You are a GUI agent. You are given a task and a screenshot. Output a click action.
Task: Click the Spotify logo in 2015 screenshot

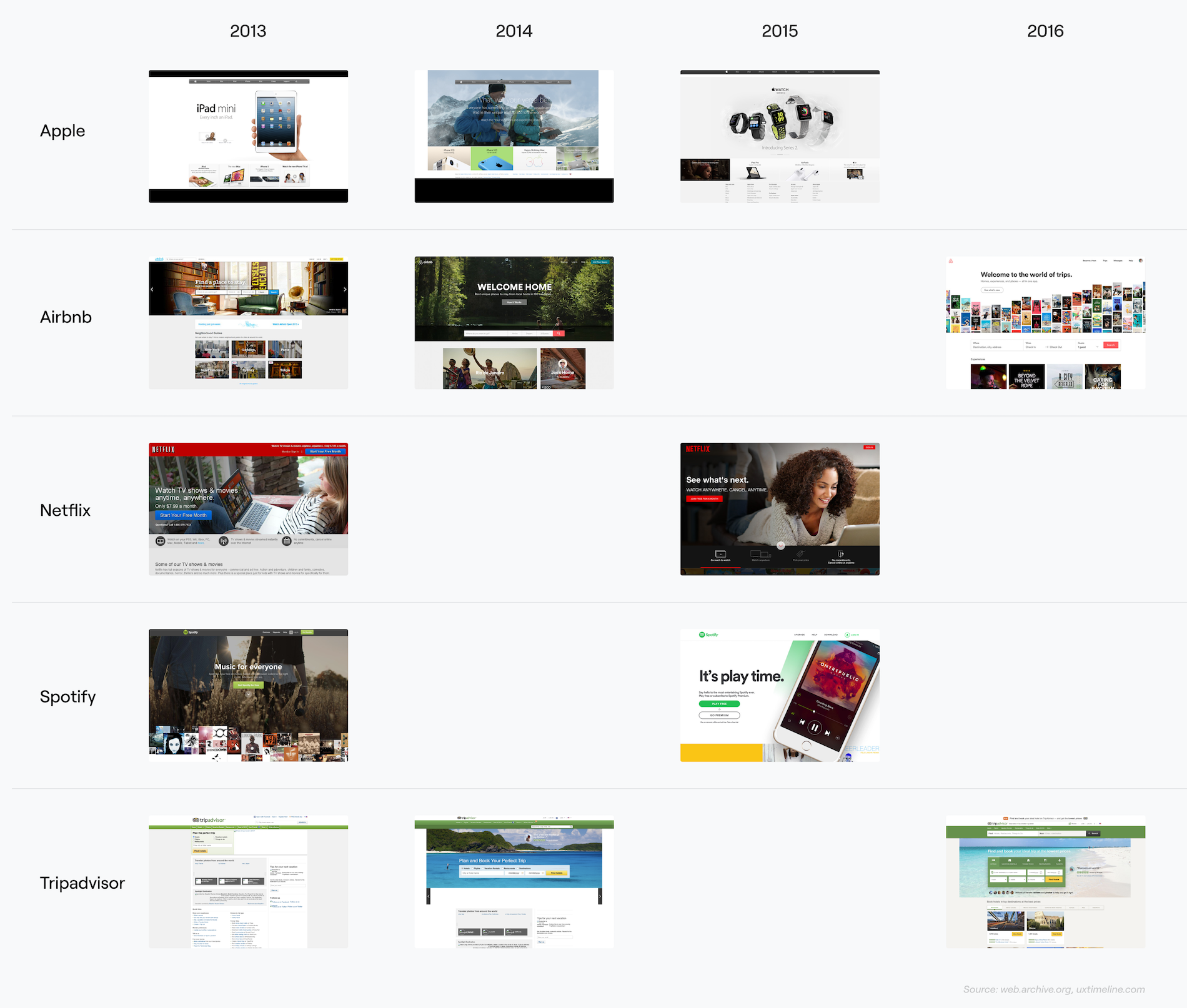(708, 635)
